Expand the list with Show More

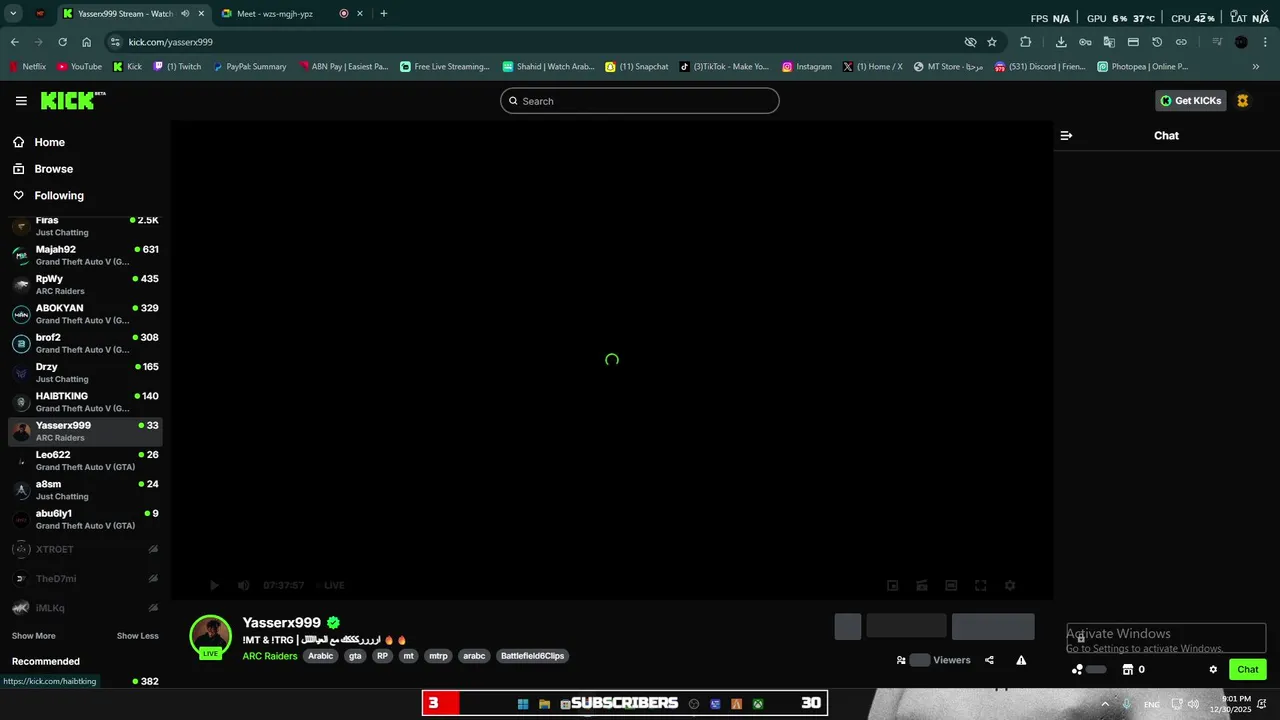34,636
